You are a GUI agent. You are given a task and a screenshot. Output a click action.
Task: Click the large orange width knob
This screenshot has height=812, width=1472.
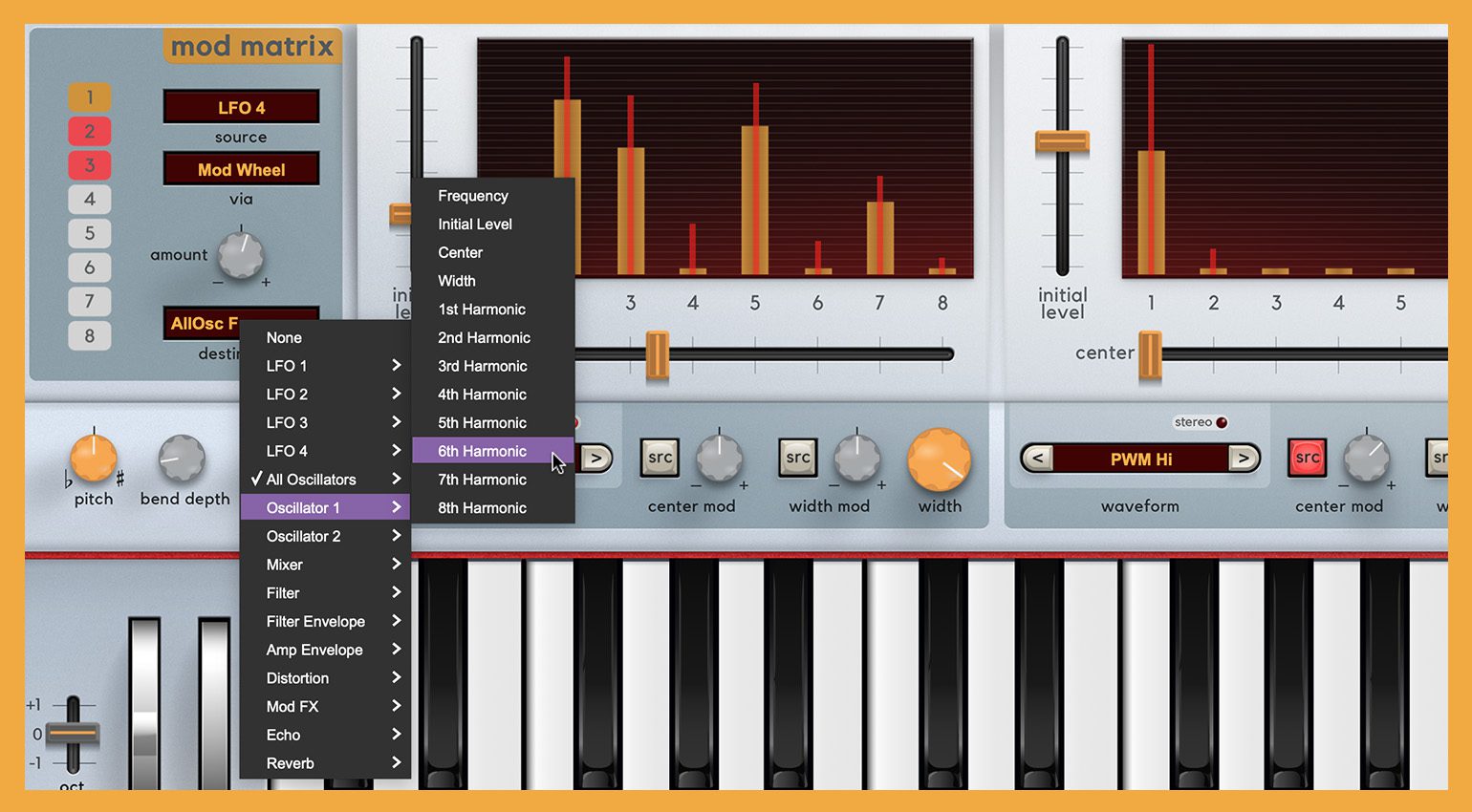point(939,459)
